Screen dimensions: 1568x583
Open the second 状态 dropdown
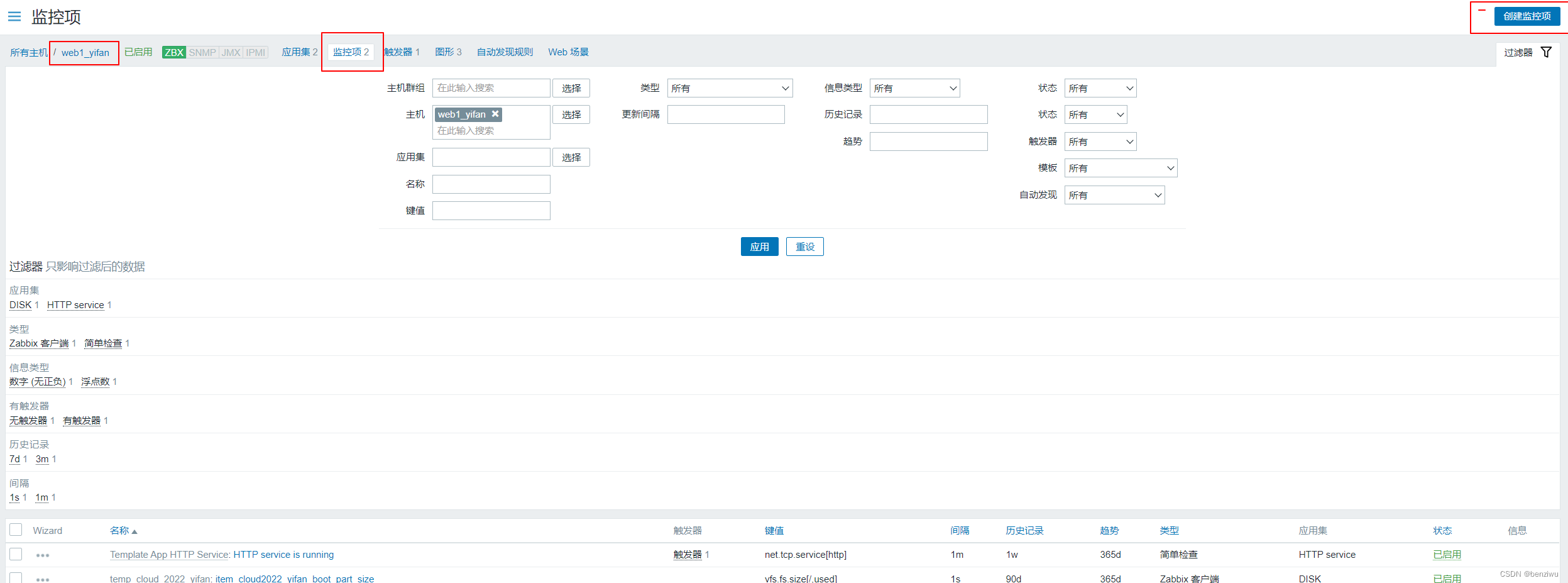click(1095, 114)
